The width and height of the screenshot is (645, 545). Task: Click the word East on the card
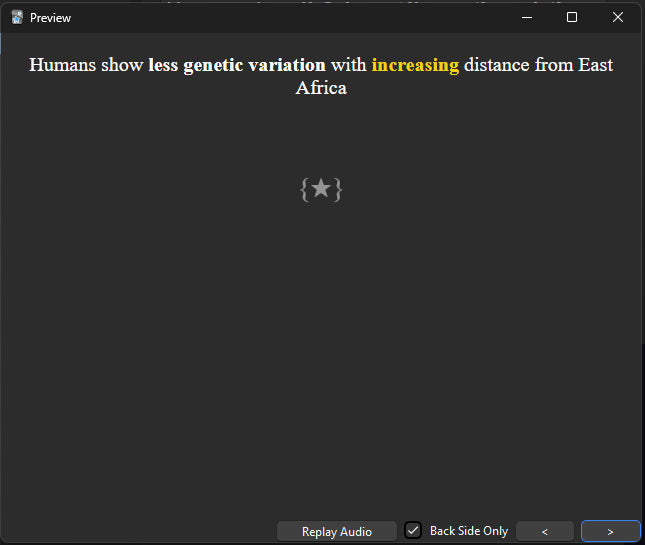coord(595,65)
